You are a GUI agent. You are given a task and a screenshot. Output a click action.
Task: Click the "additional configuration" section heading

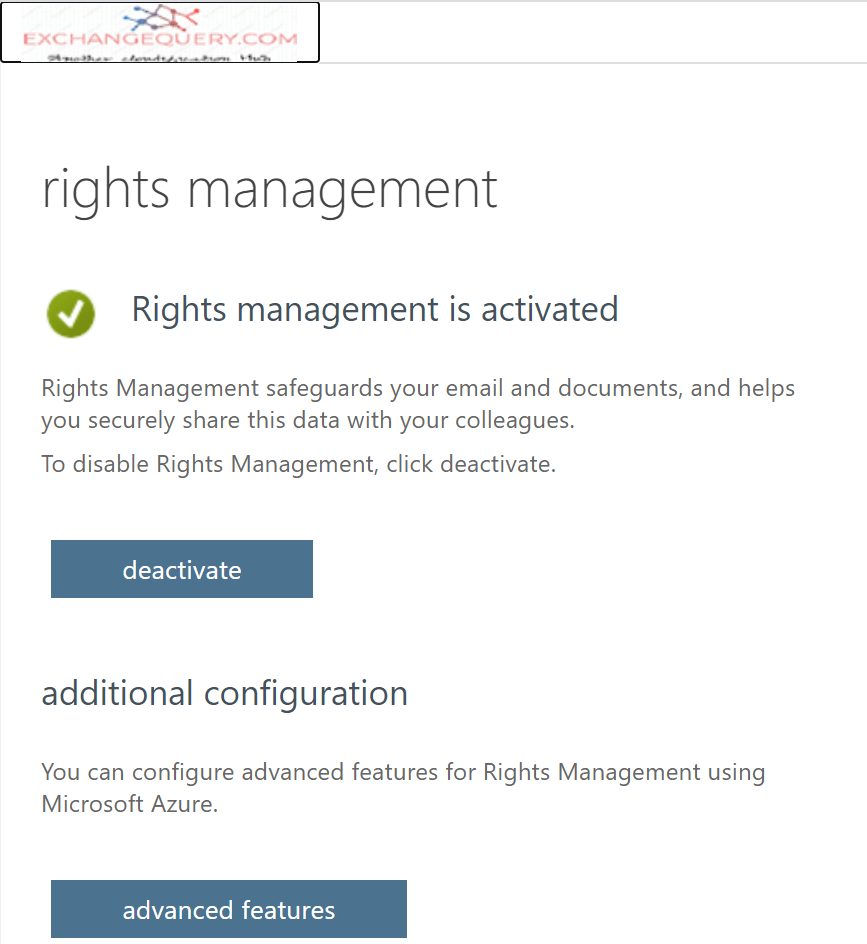click(x=224, y=693)
